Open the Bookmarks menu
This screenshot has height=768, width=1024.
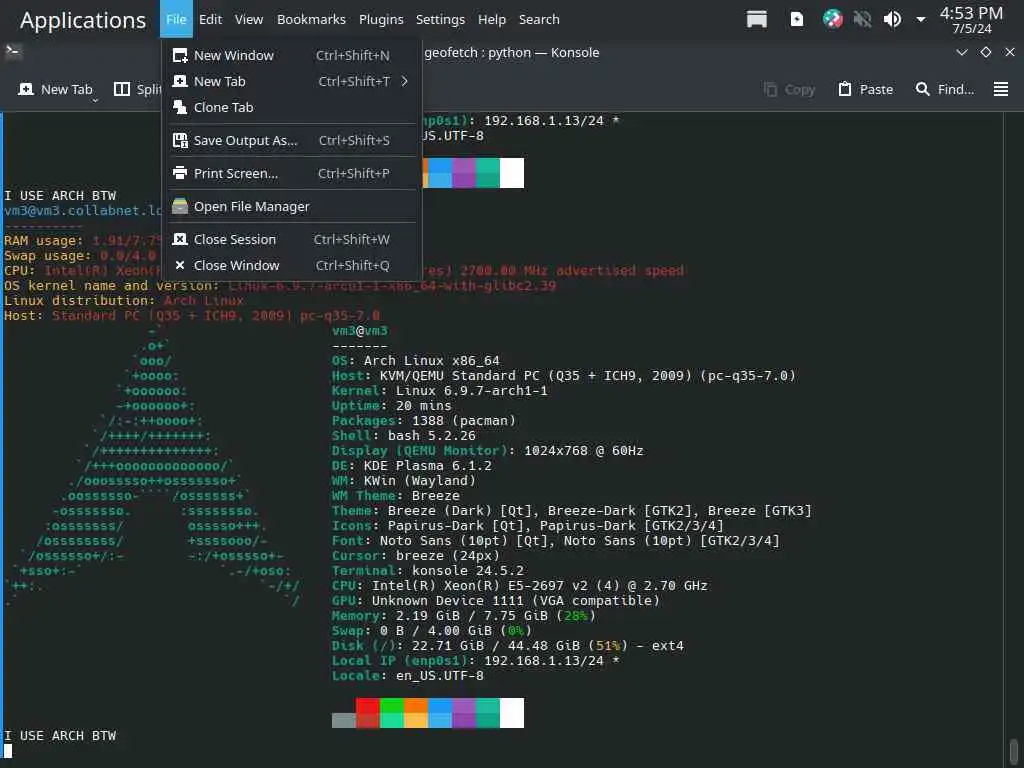[x=311, y=20]
